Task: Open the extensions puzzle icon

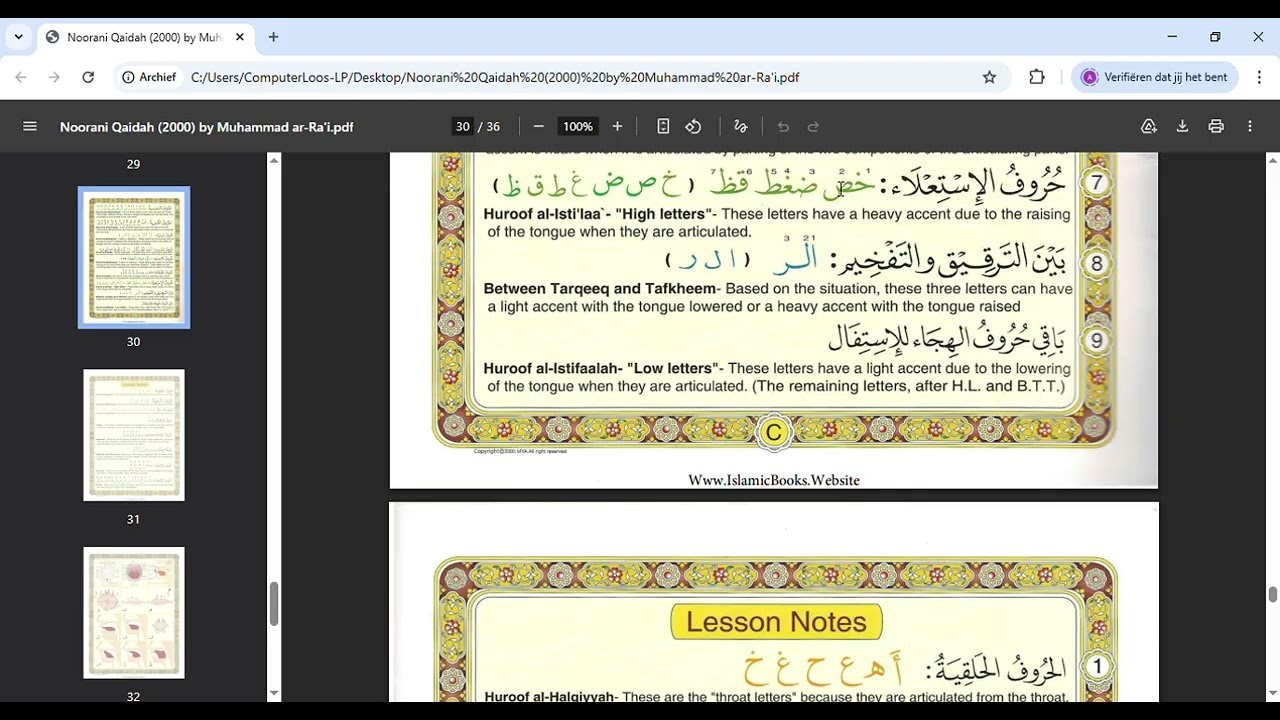Action: pos(1037,77)
